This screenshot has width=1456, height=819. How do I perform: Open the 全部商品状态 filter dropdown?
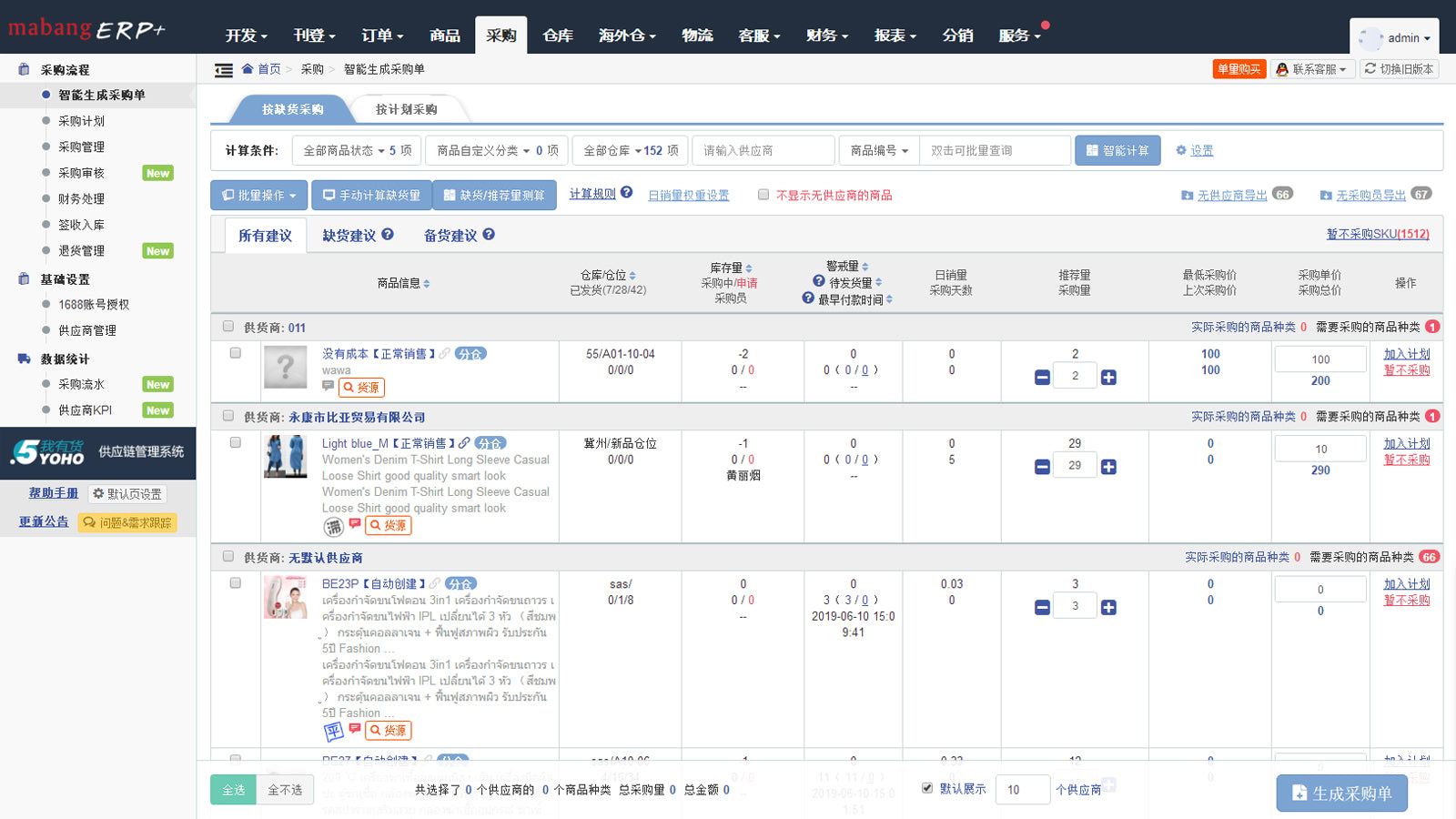pyautogui.click(x=355, y=150)
